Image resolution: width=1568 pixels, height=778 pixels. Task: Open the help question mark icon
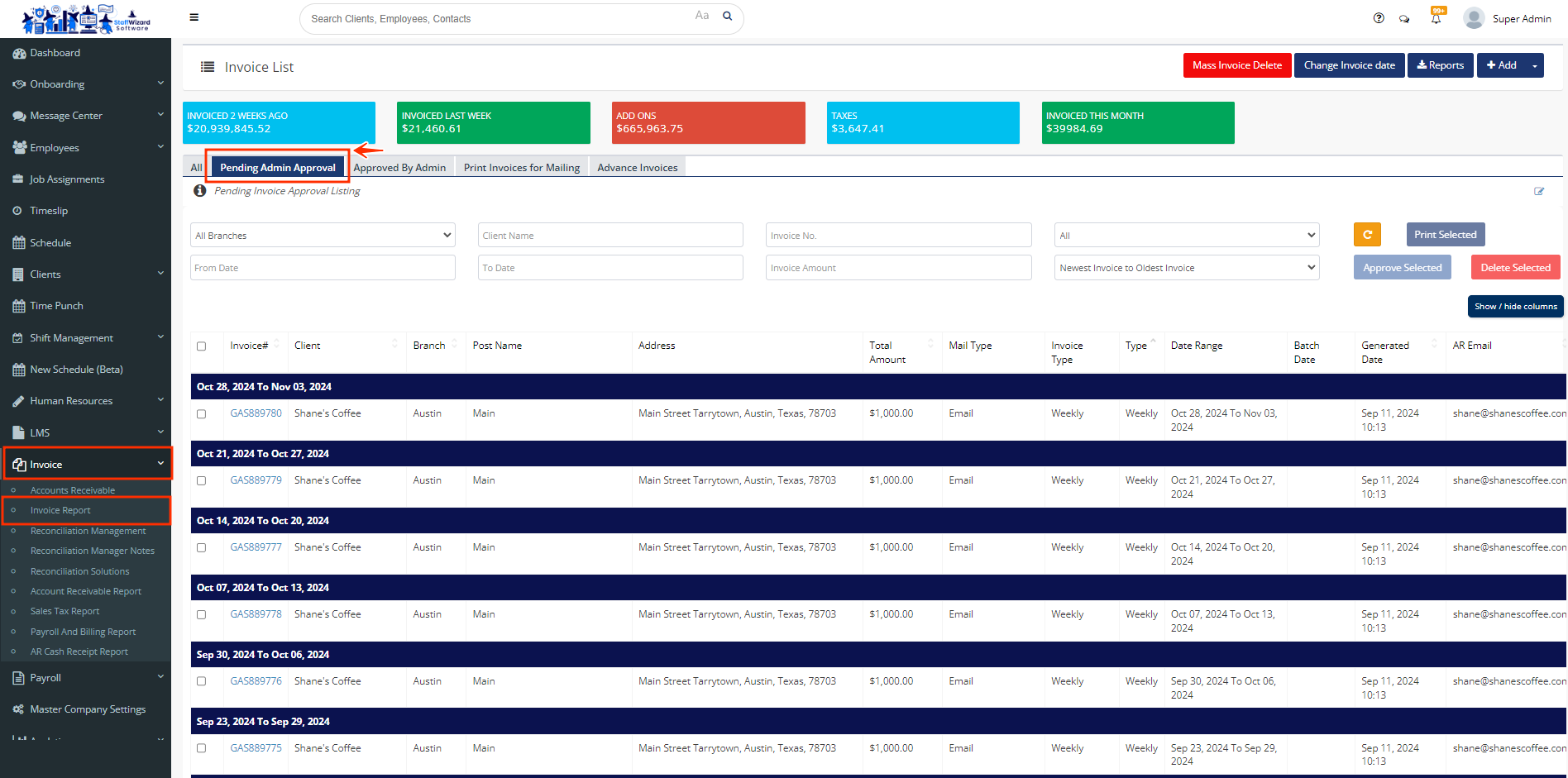pyautogui.click(x=1379, y=18)
